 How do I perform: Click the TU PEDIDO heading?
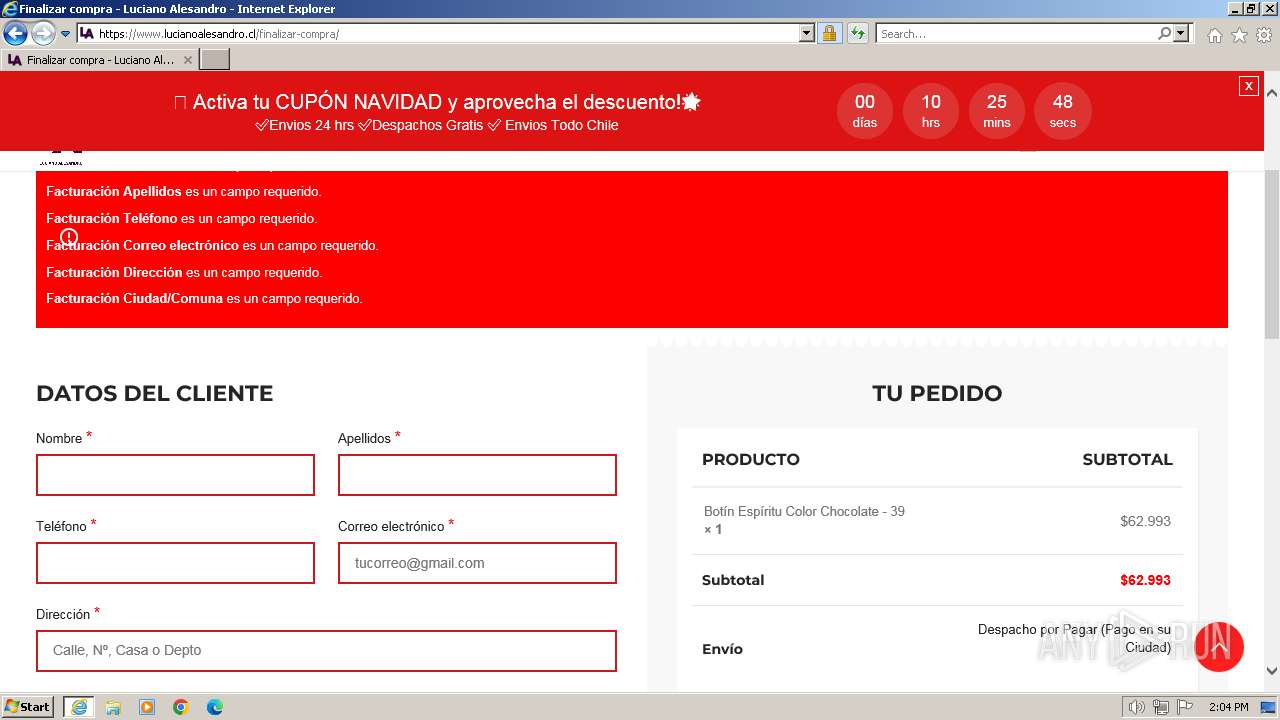937,393
